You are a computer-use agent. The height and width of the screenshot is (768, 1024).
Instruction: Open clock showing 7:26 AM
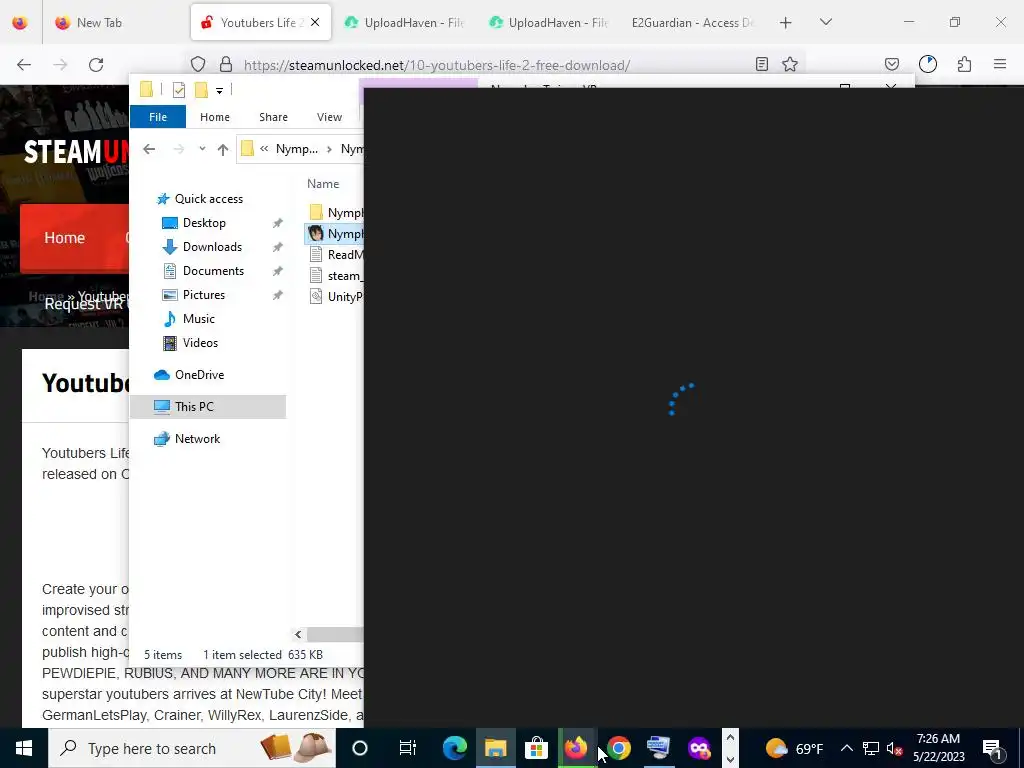938,748
